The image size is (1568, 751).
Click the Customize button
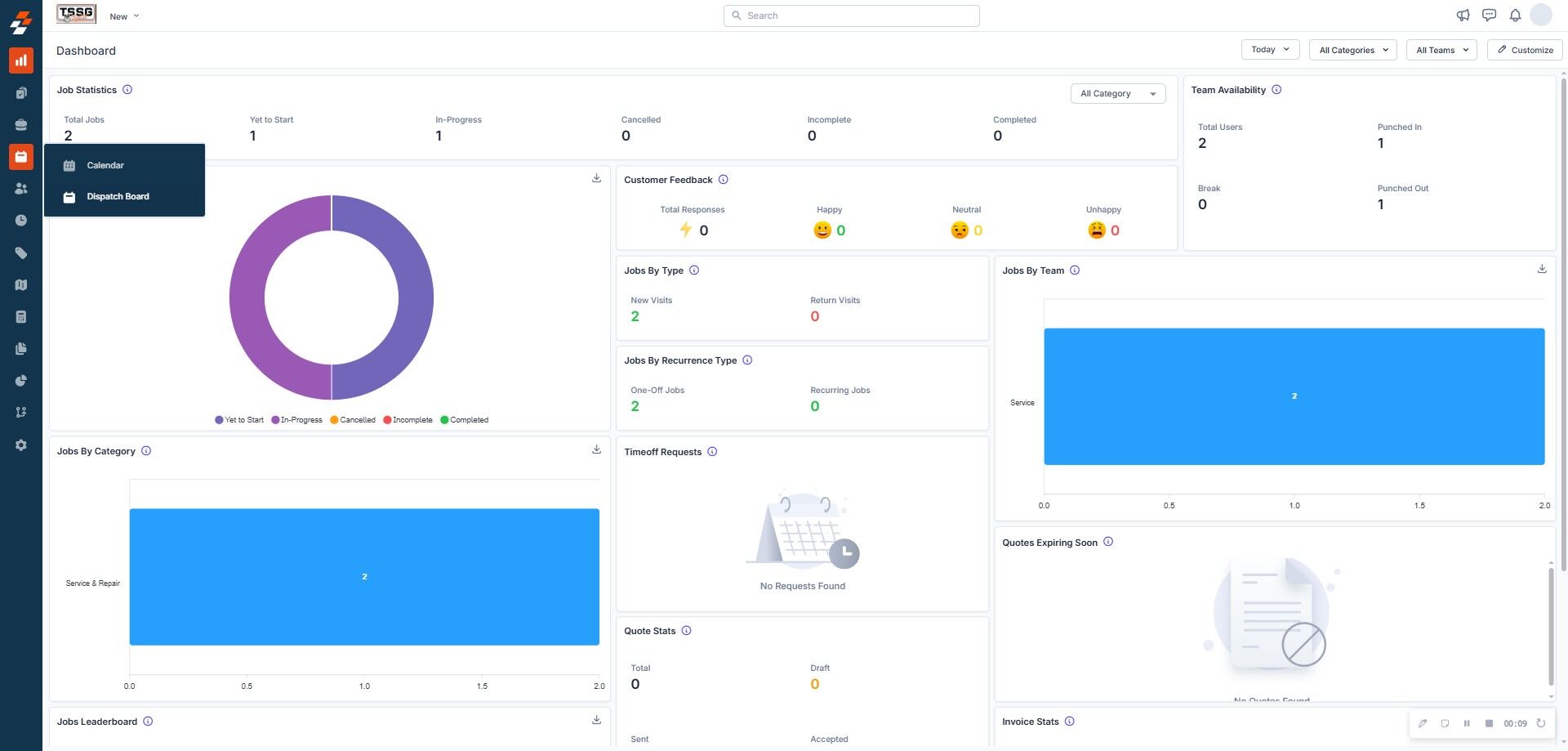coord(1525,50)
